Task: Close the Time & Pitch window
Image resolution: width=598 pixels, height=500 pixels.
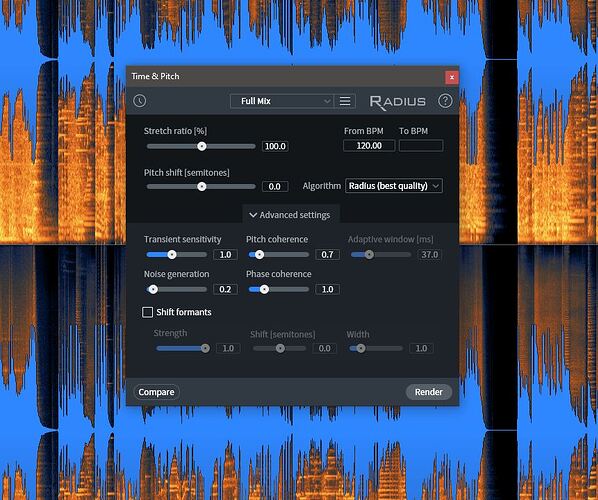Action: click(452, 77)
